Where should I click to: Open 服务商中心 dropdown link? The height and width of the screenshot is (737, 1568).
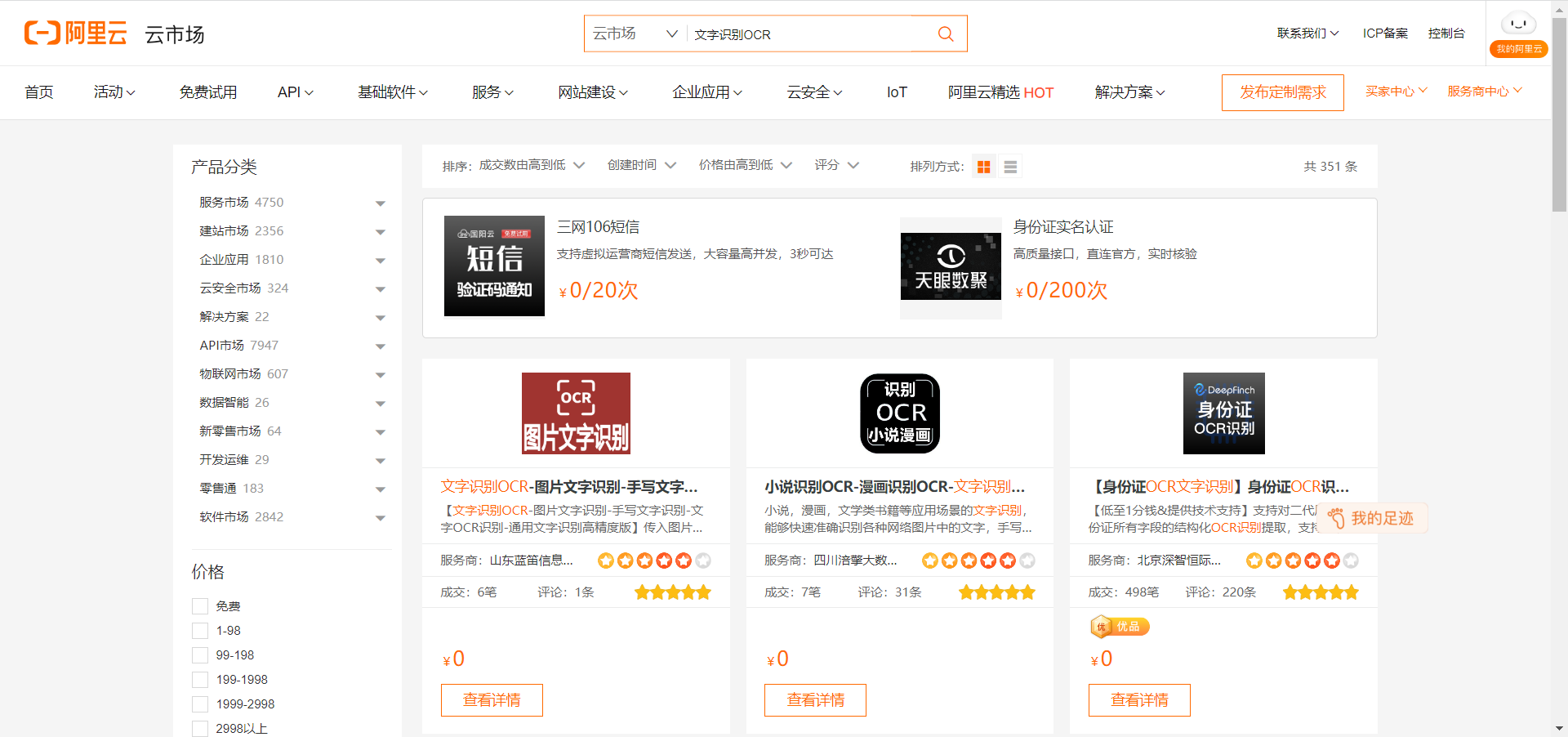1485,91
